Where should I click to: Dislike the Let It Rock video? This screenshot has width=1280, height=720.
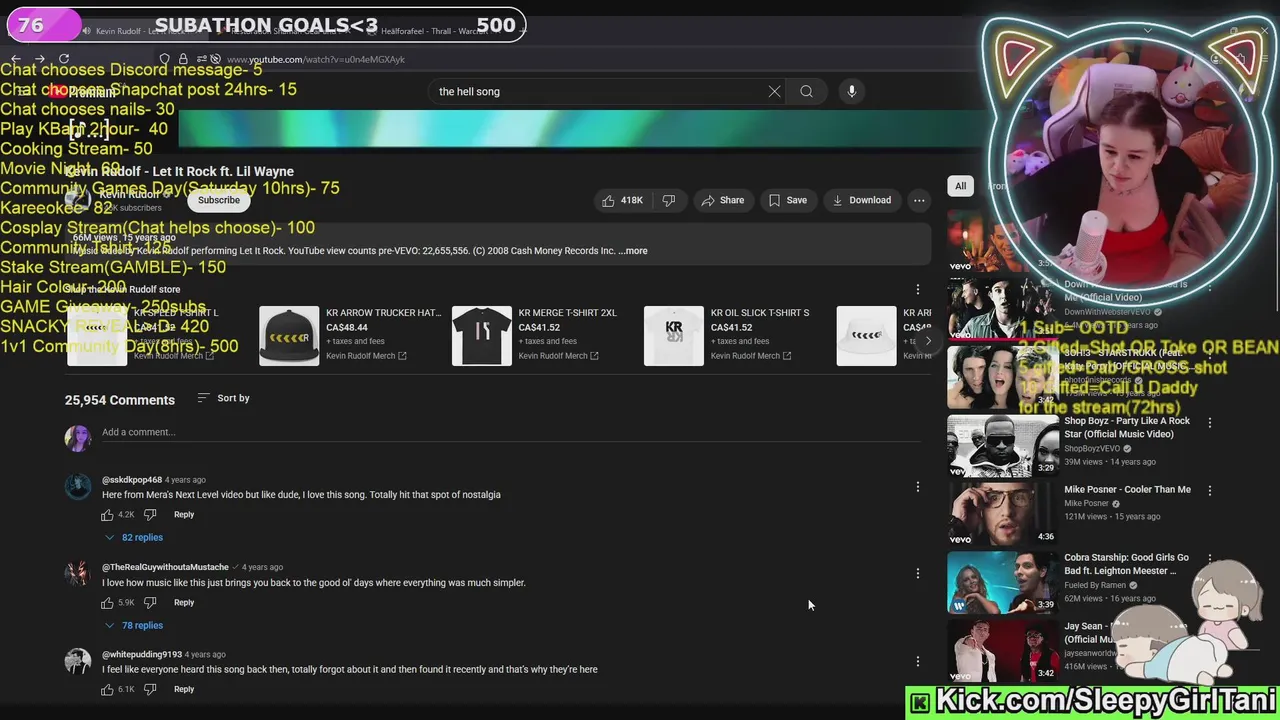pos(669,200)
